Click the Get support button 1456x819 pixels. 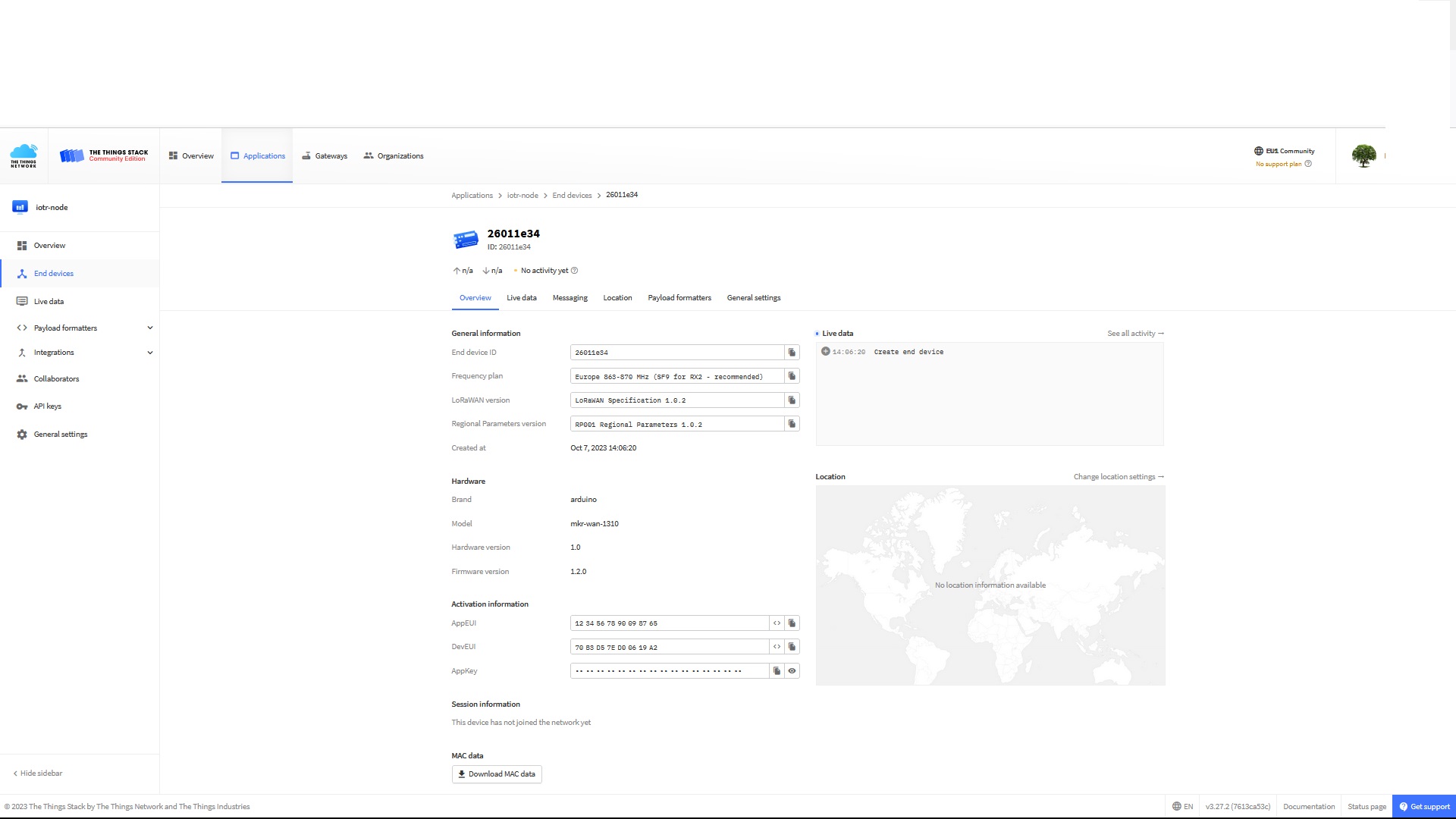point(1424,807)
